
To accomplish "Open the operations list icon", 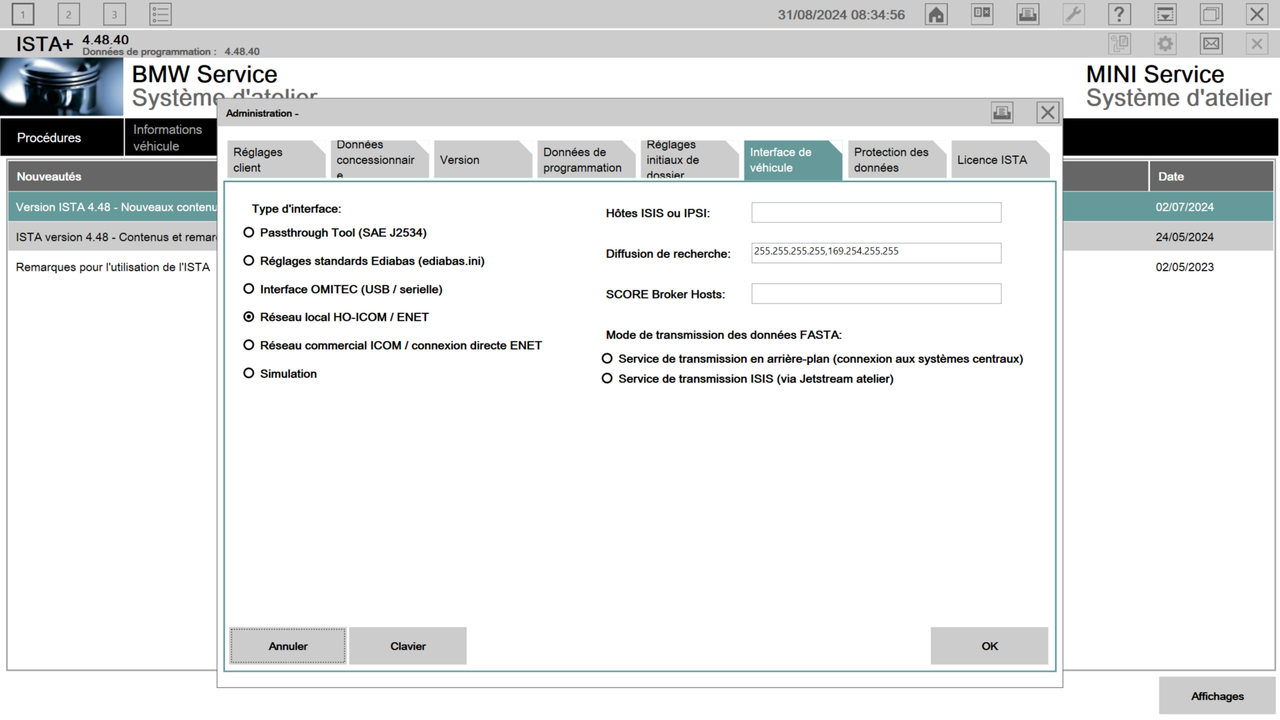I will 160,14.
